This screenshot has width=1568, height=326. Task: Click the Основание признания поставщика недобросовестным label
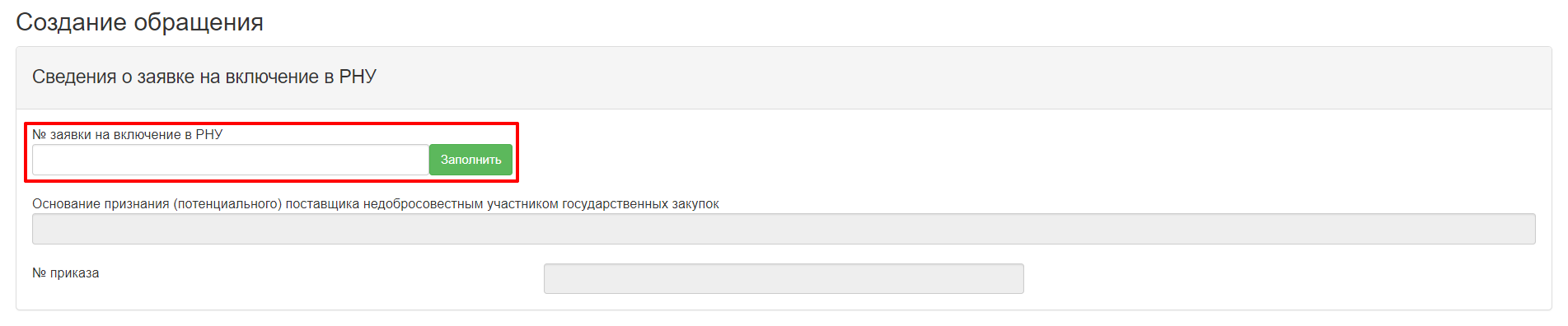[x=376, y=203]
